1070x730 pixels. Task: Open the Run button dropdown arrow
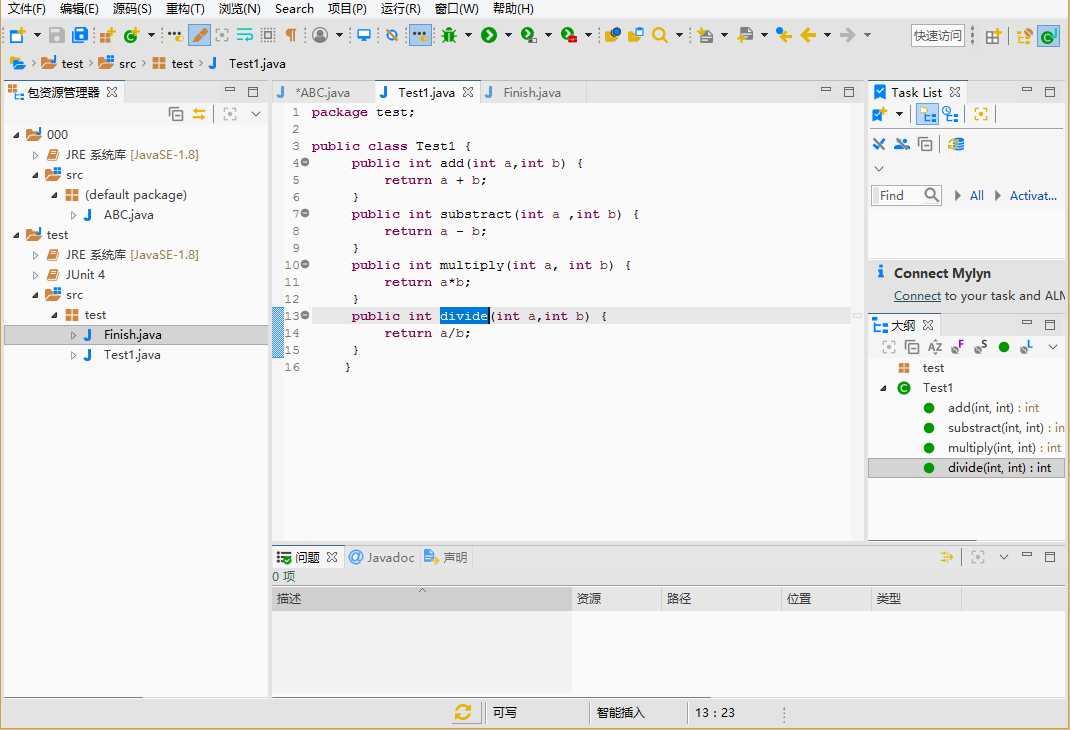(x=508, y=35)
